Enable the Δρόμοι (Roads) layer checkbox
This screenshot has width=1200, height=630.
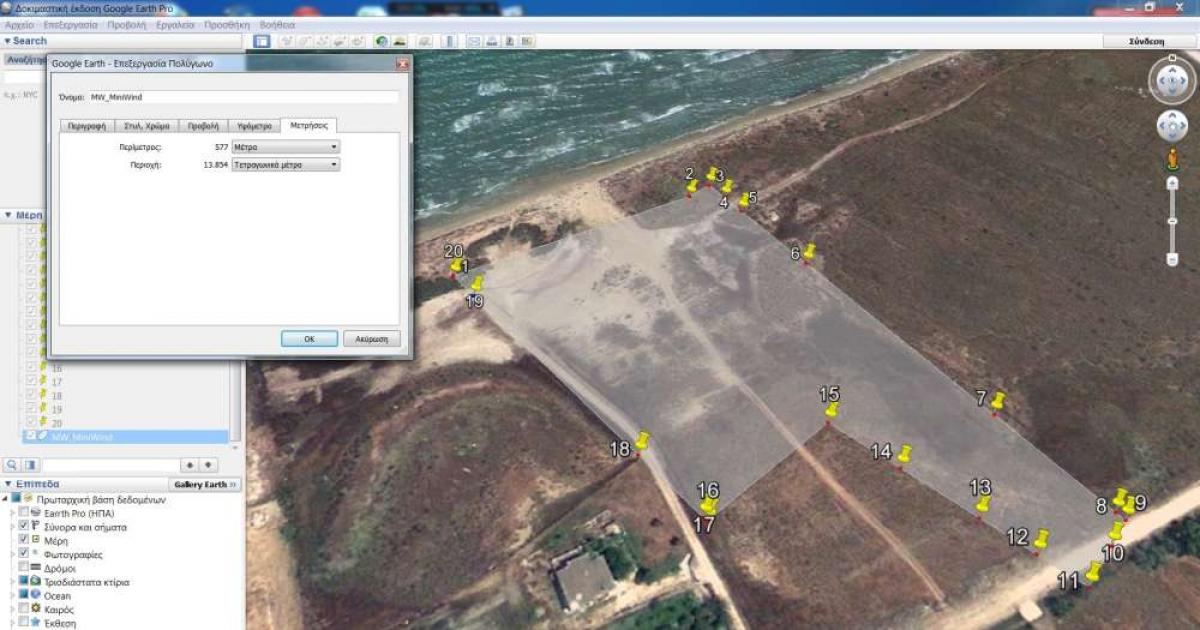click(x=24, y=568)
